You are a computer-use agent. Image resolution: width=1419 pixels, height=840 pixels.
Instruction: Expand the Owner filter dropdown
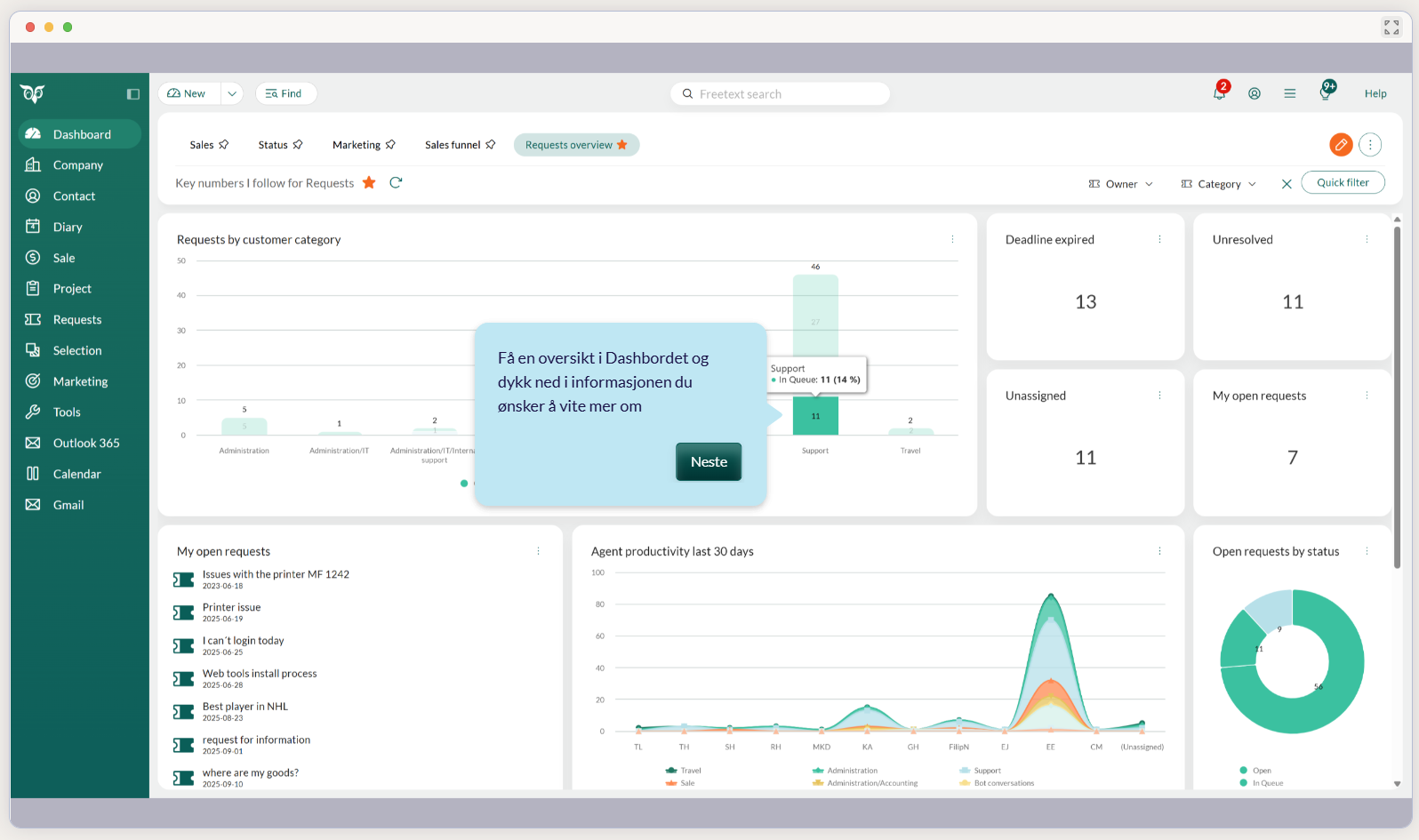1121,184
